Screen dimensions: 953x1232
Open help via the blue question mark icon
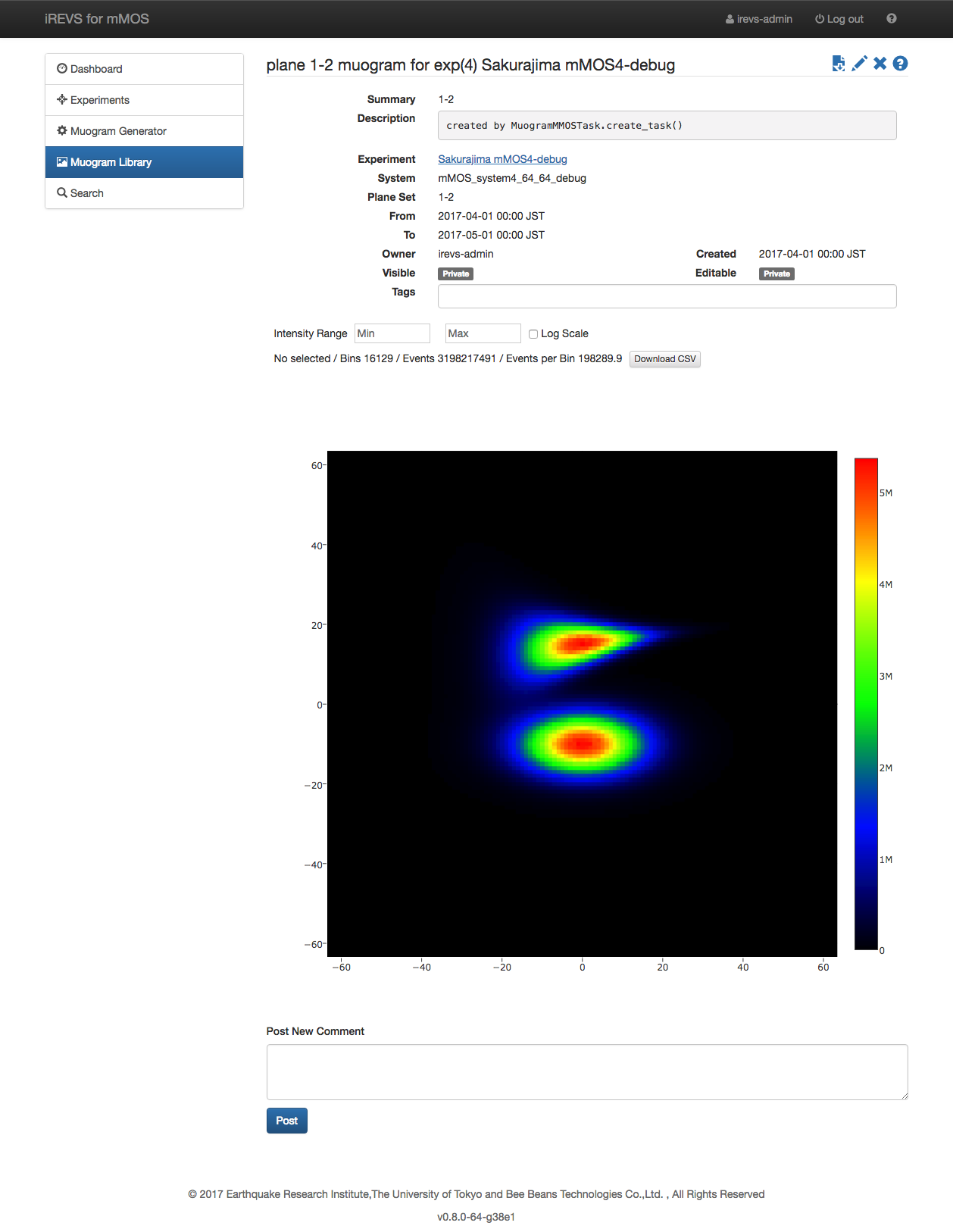tap(900, 64)
